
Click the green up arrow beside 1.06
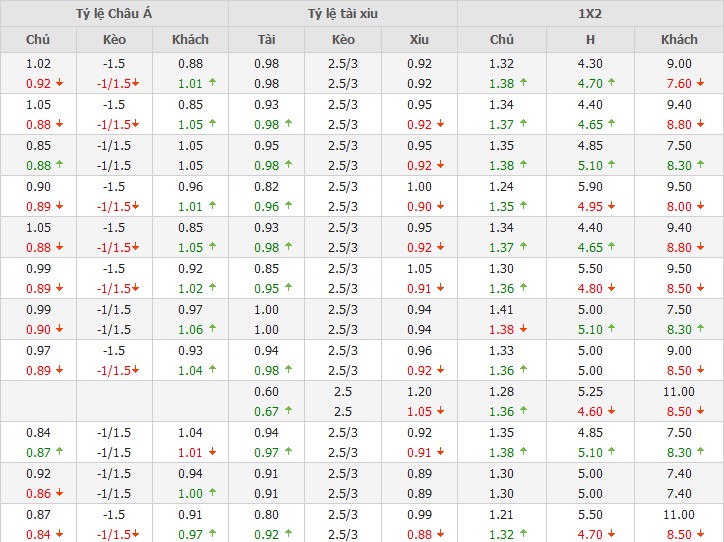pyautogui.click(x=211, y=330)
